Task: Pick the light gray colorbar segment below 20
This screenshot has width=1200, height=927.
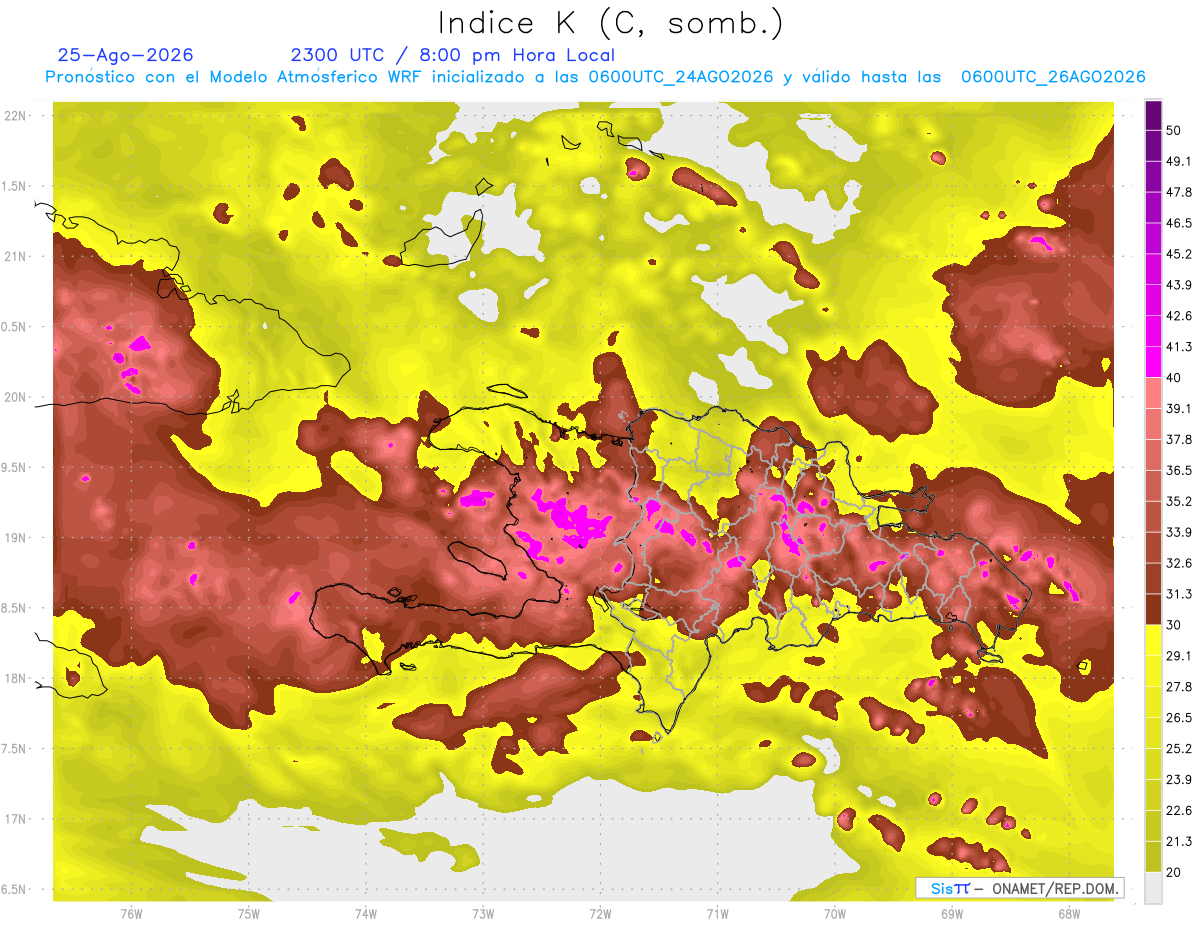Action: pos(1153,887)
